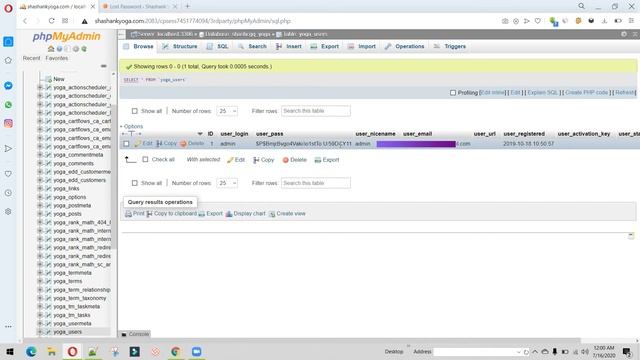Image resolution: width=640 pixels, height=360 pixels.
Task: Open column sort dropdown arrow near ID
Action: (200, 134)
